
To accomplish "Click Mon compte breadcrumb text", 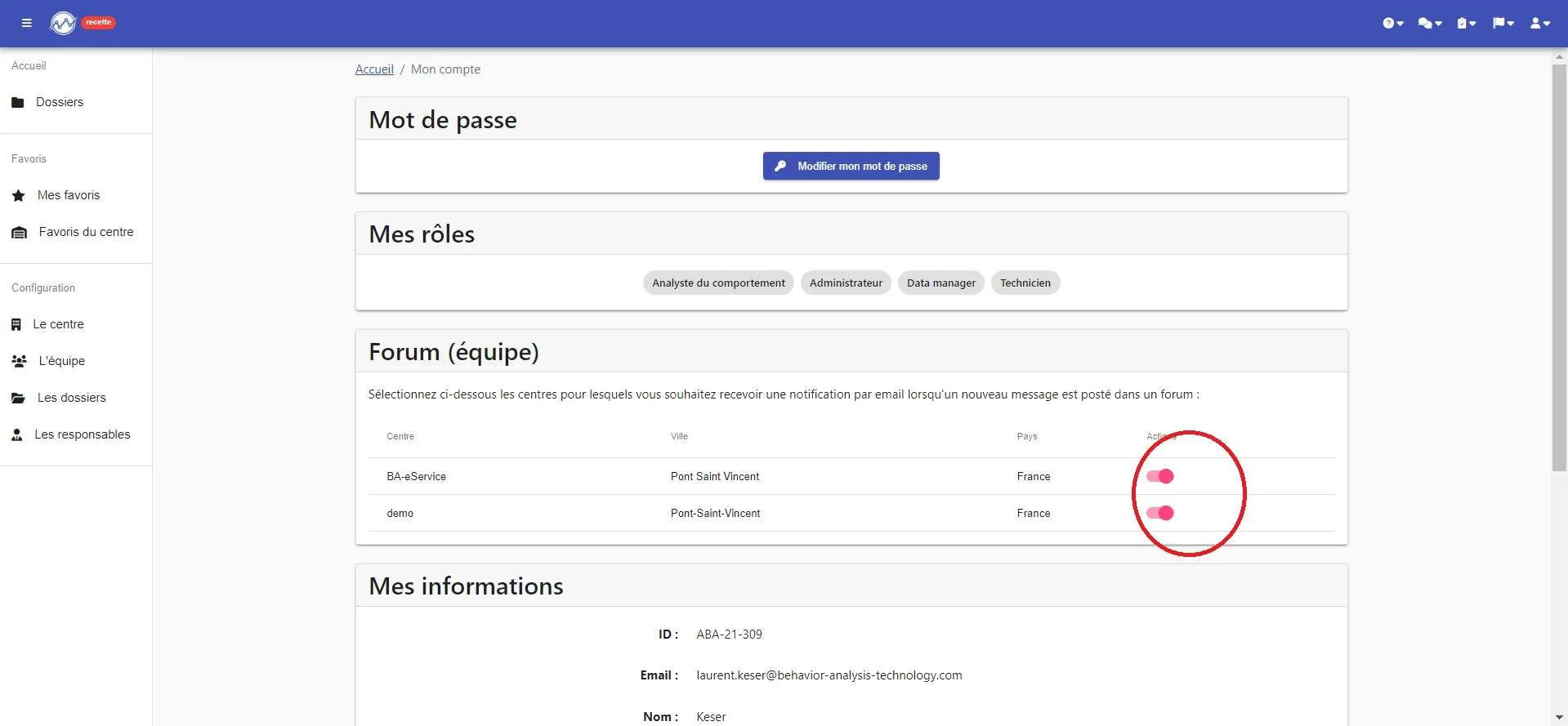I will tap(445, 69).
